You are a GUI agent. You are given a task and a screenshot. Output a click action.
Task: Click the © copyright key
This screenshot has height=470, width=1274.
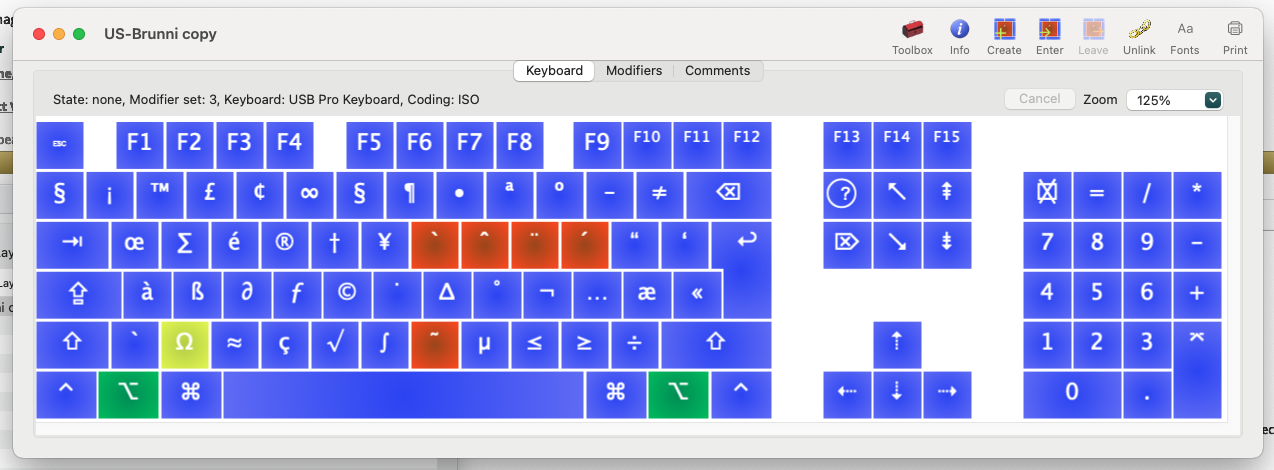tap(347, 295)
